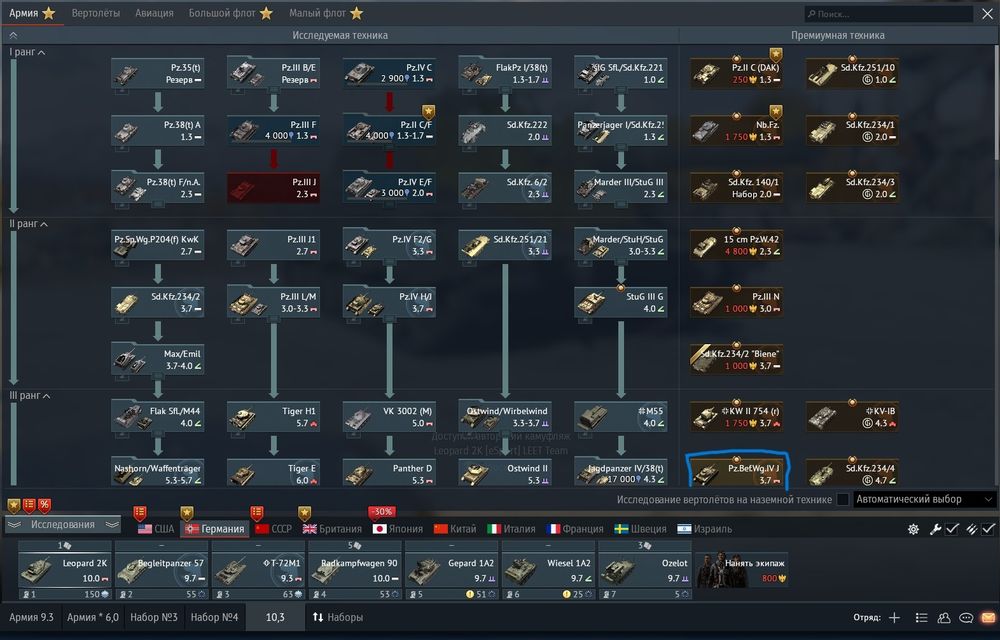Screen dimensions: 1000x640
Task: Click the gold star badge above Исследования
Action: pyautogui.click(x=14, y=506)
